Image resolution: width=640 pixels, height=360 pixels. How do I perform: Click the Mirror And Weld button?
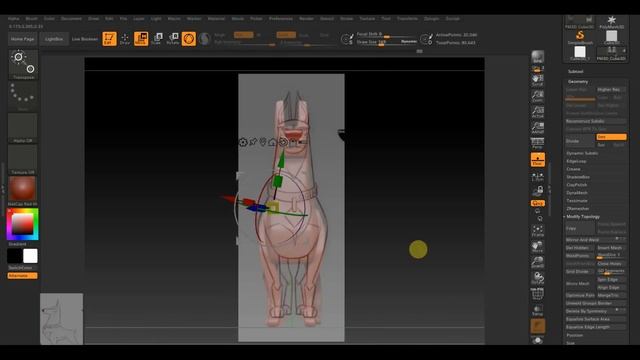pyautogui.click(x=596, y=240)
